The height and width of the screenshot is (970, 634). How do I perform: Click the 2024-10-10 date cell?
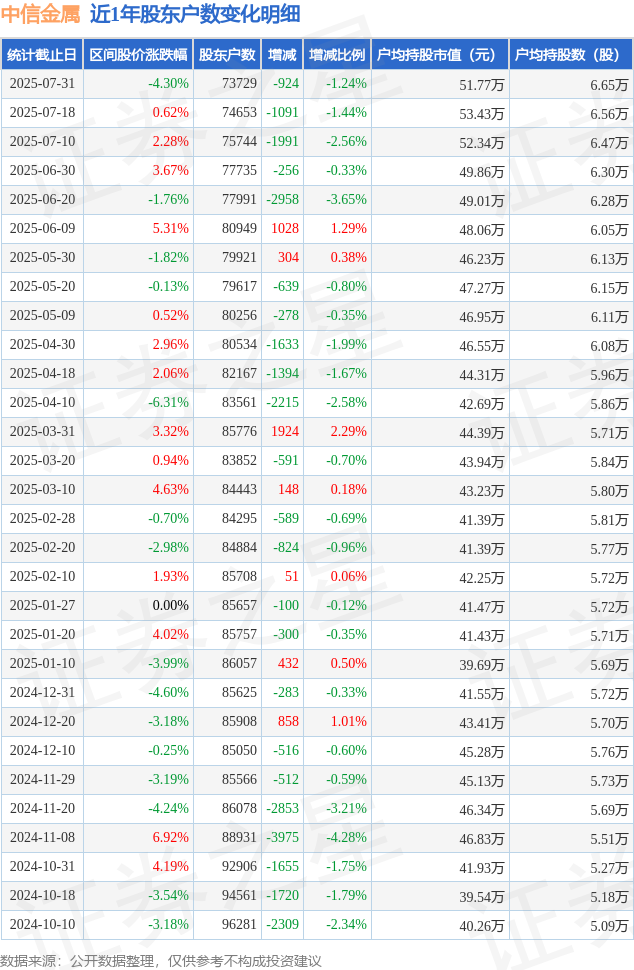click(42, 925)
